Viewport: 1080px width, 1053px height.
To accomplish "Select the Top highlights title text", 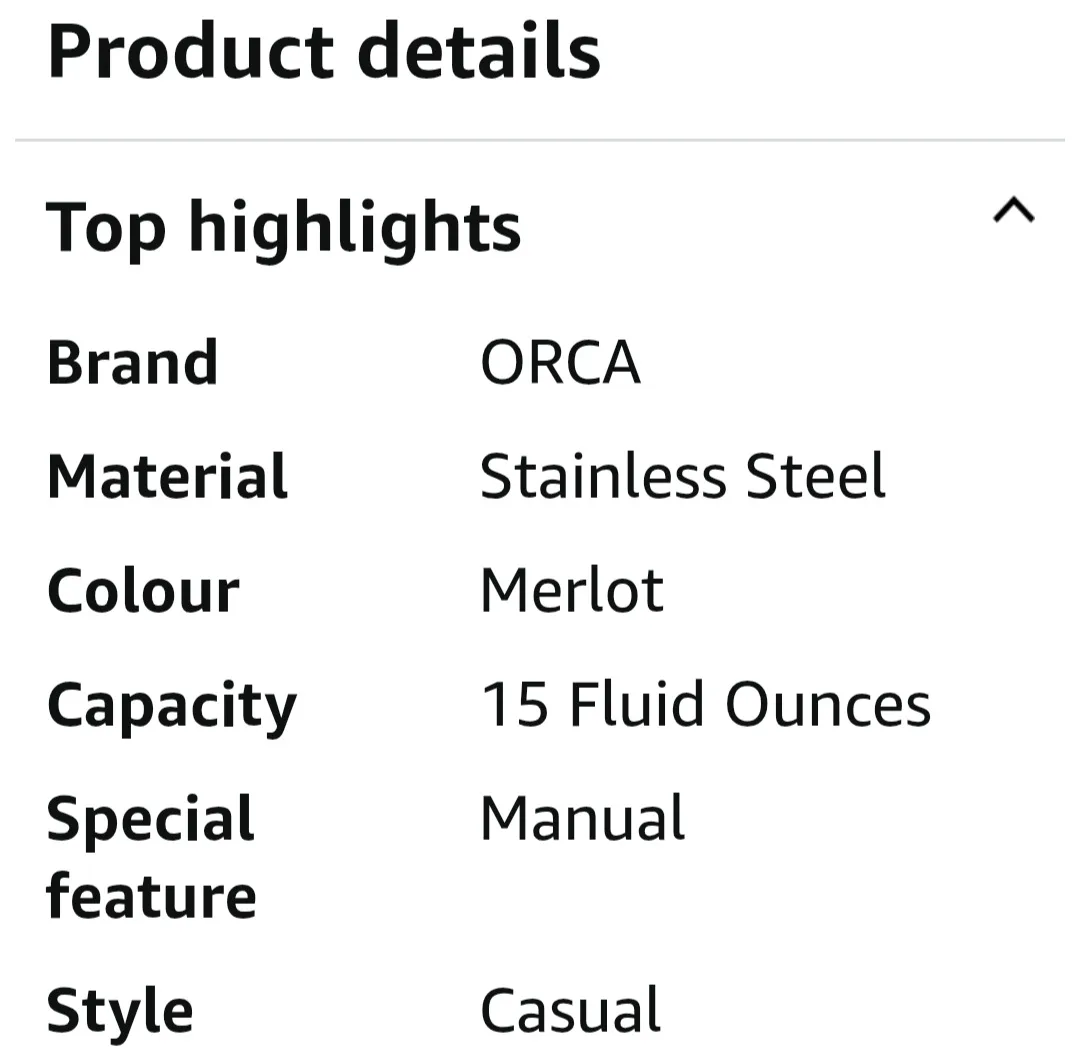I will [285, 227].
